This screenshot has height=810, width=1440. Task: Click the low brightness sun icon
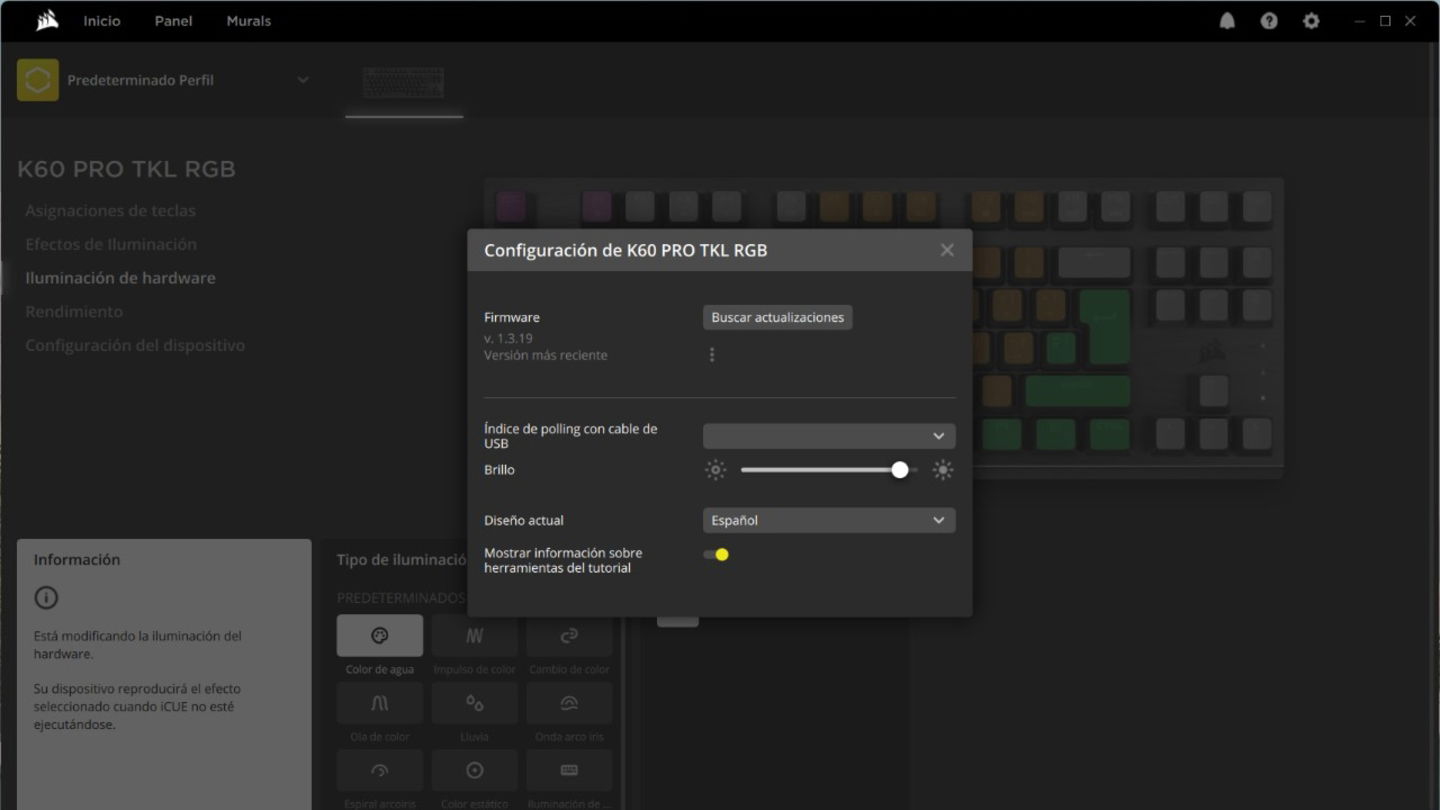tap(716, 470)
